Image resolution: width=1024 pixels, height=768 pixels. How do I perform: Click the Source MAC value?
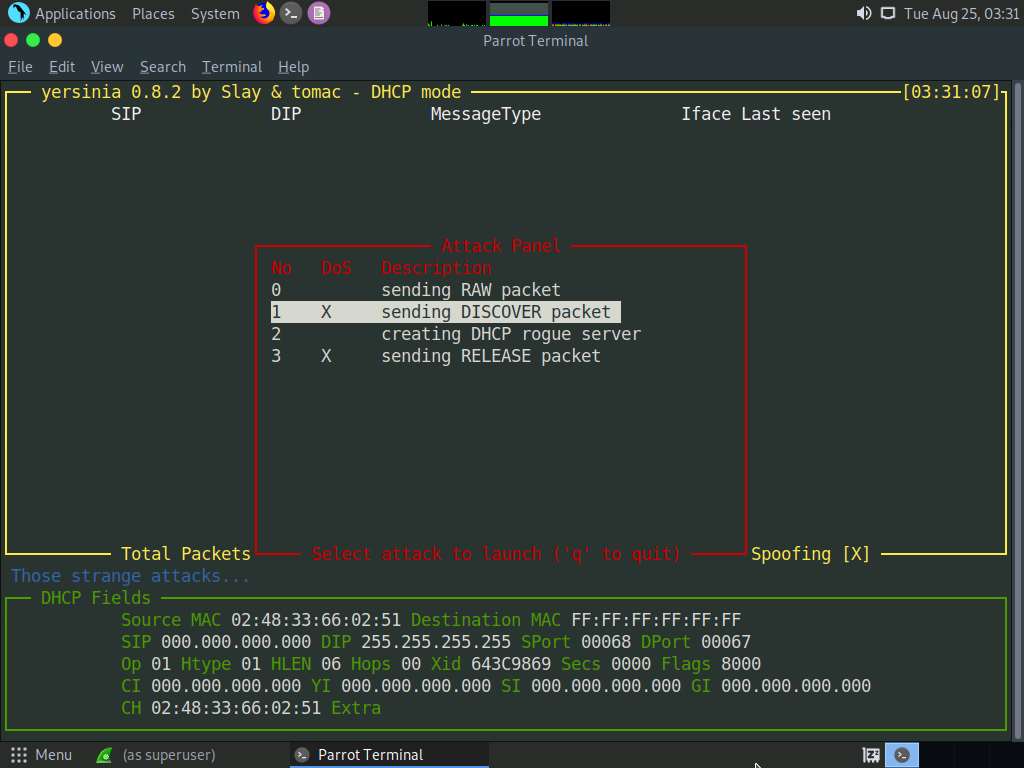point(316,620)
